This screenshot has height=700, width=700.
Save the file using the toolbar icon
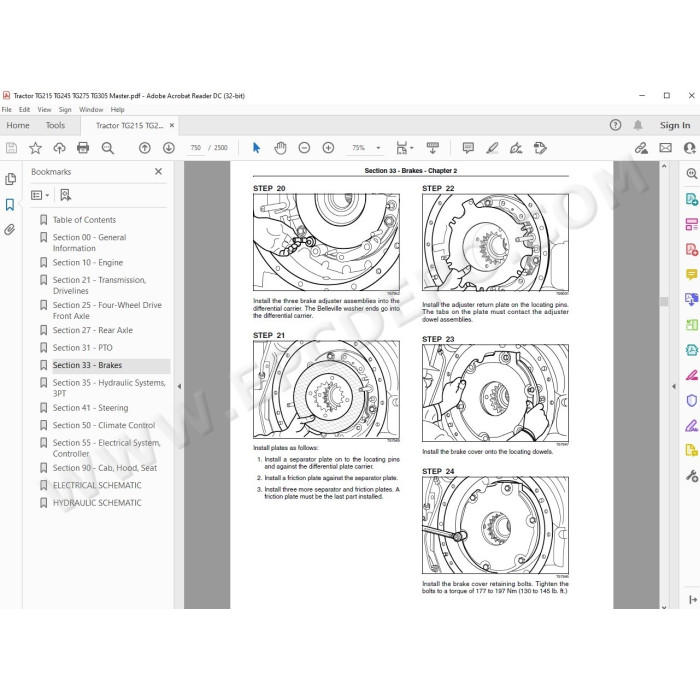[11, 148]
